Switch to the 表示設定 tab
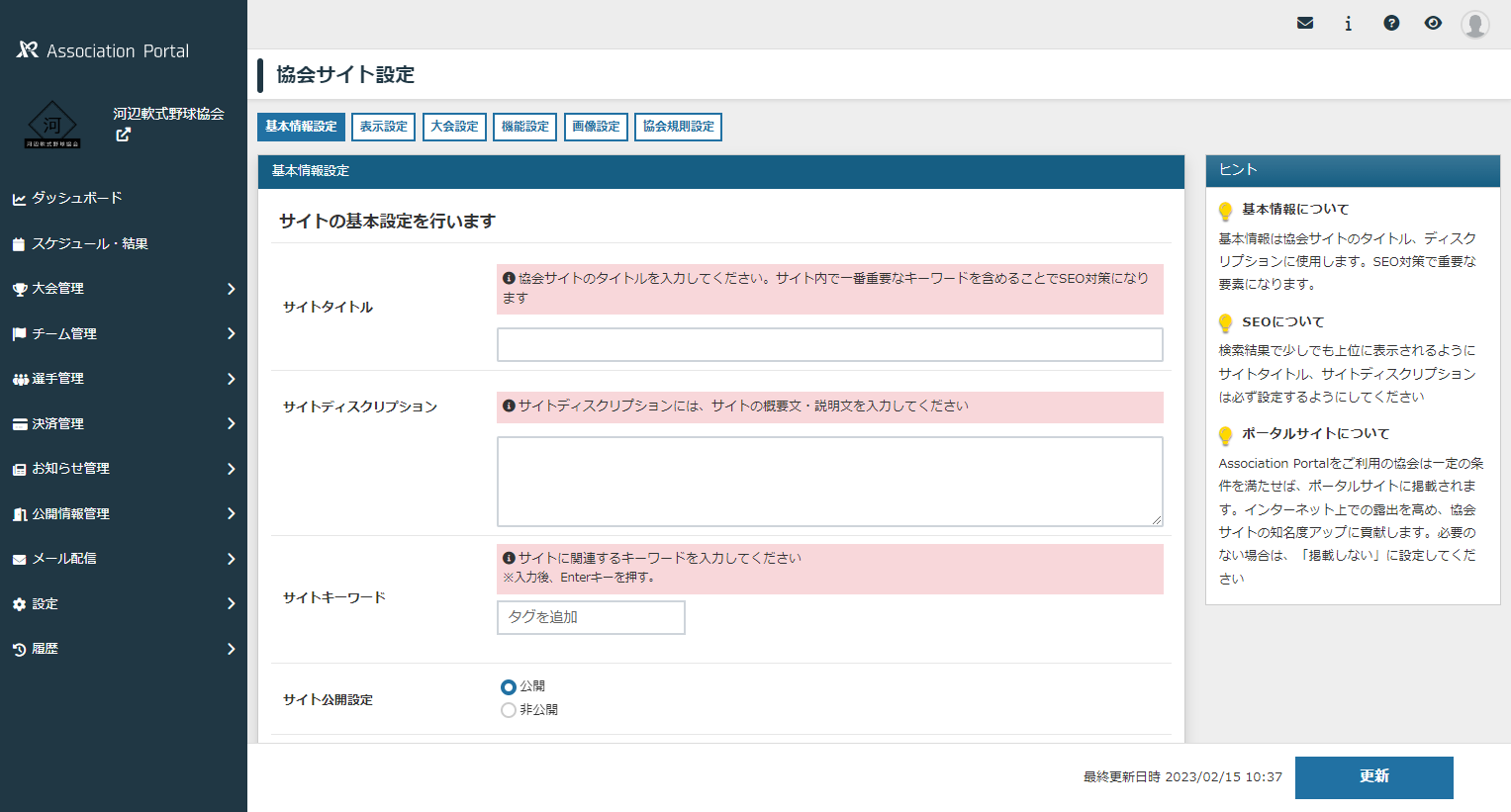 tap(383, 127)
